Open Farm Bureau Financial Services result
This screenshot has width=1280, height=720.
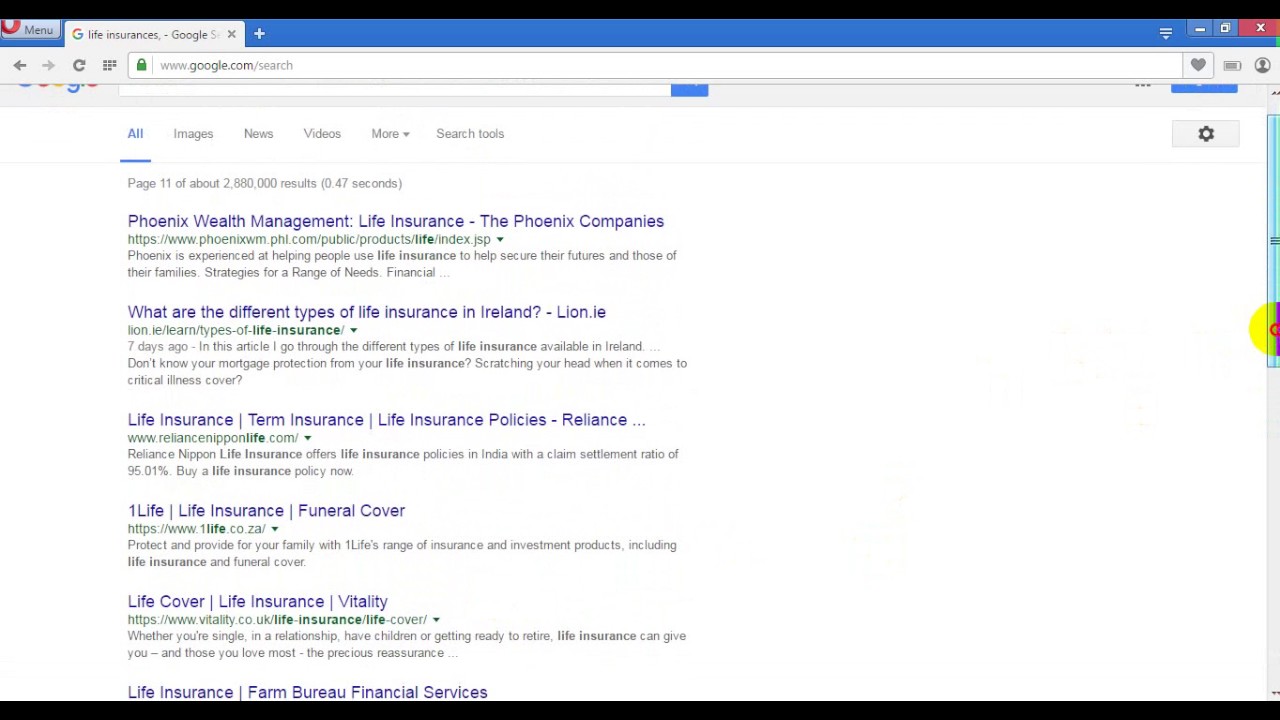pyautogui.click(x=308, y=692)
